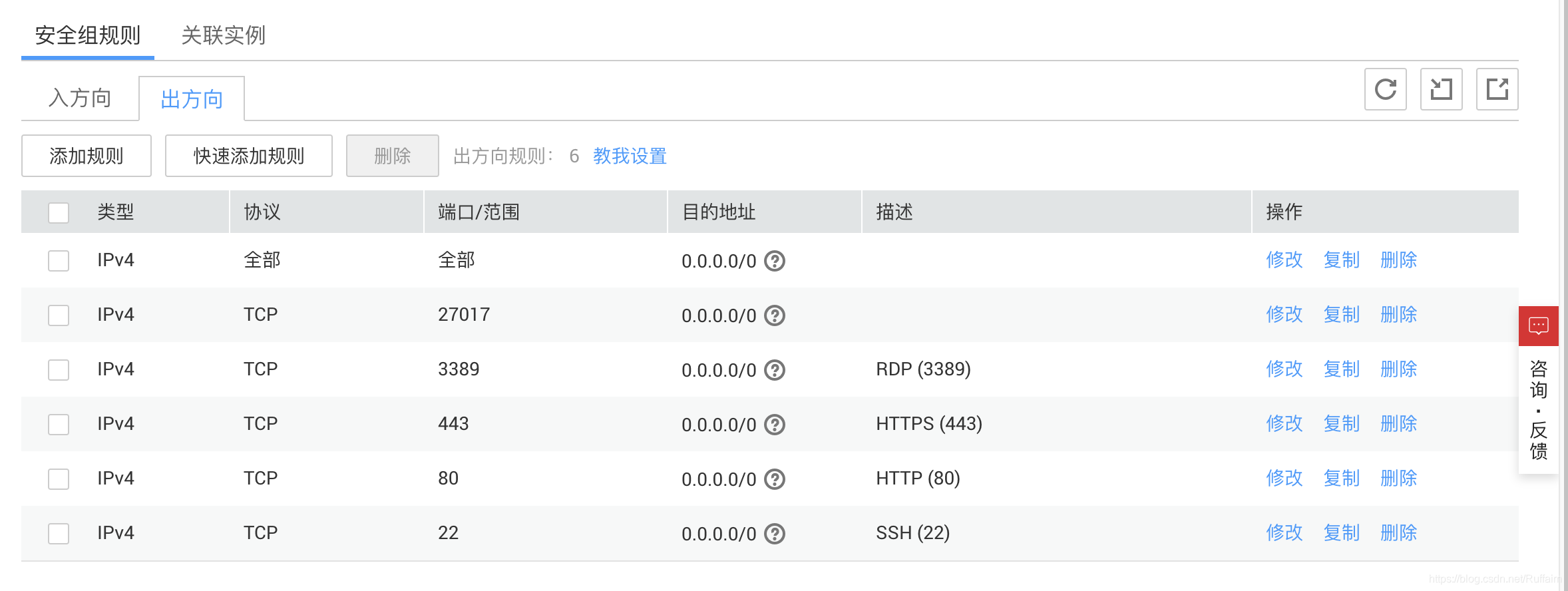Click the export rules icon button

pyautogui.click(x=1497, y=89)
